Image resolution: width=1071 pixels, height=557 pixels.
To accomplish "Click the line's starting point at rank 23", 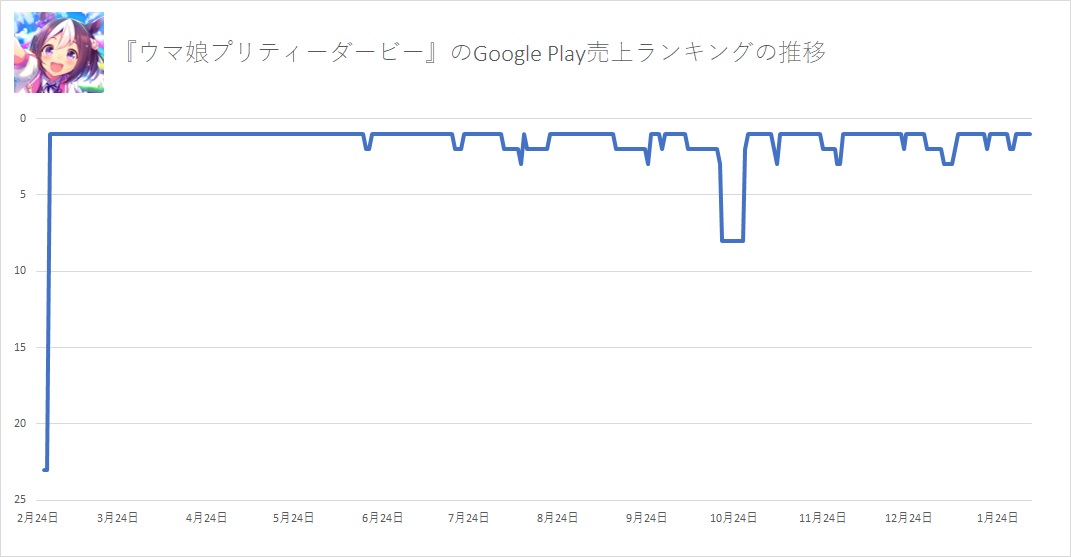I will [x=45, y=469].
